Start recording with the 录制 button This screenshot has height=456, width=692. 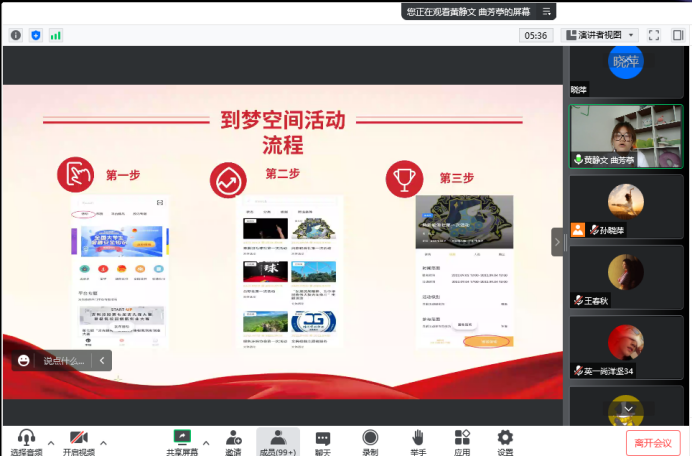(370, 441)
